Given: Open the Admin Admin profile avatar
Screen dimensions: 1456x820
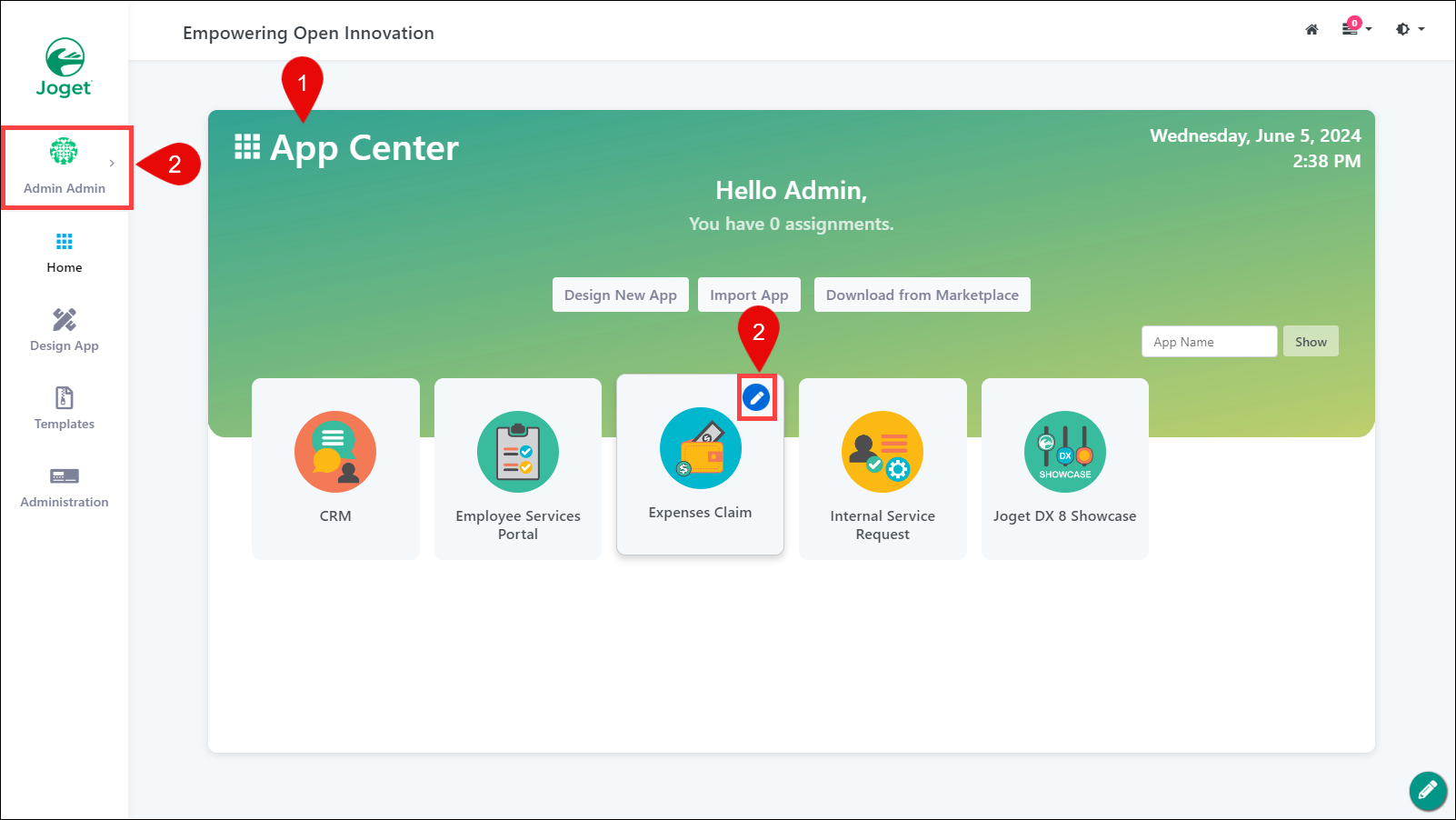Looking at the screenshot, I should [x=64, y=151].
